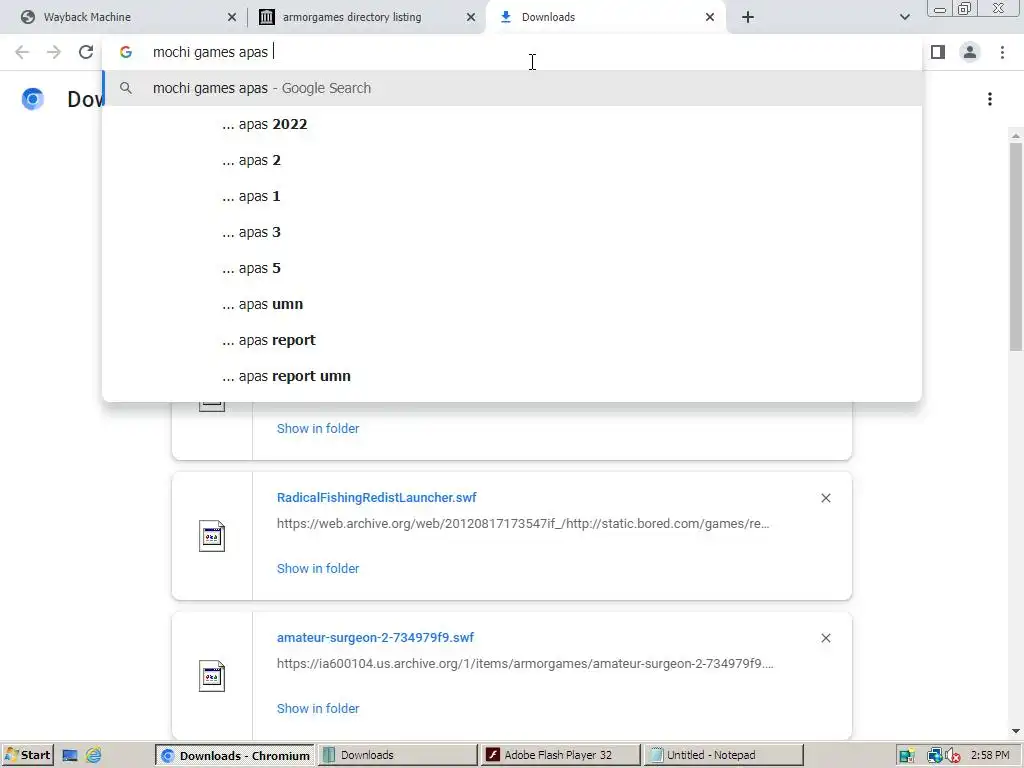Open the Downloads folder taskbar button
This screenshot has height=768, width=1024.
point(398,755)
